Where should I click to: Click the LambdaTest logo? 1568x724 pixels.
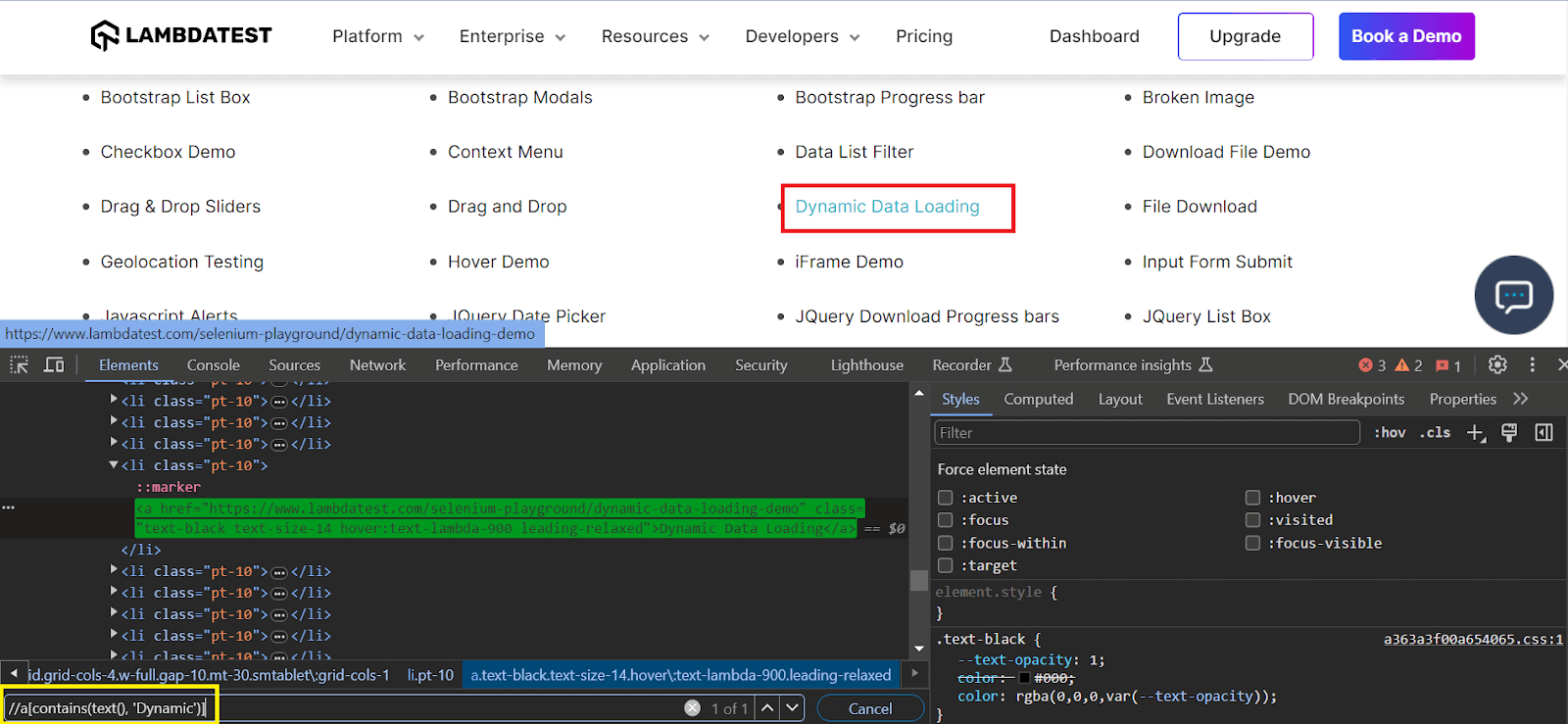click(181, 35)
